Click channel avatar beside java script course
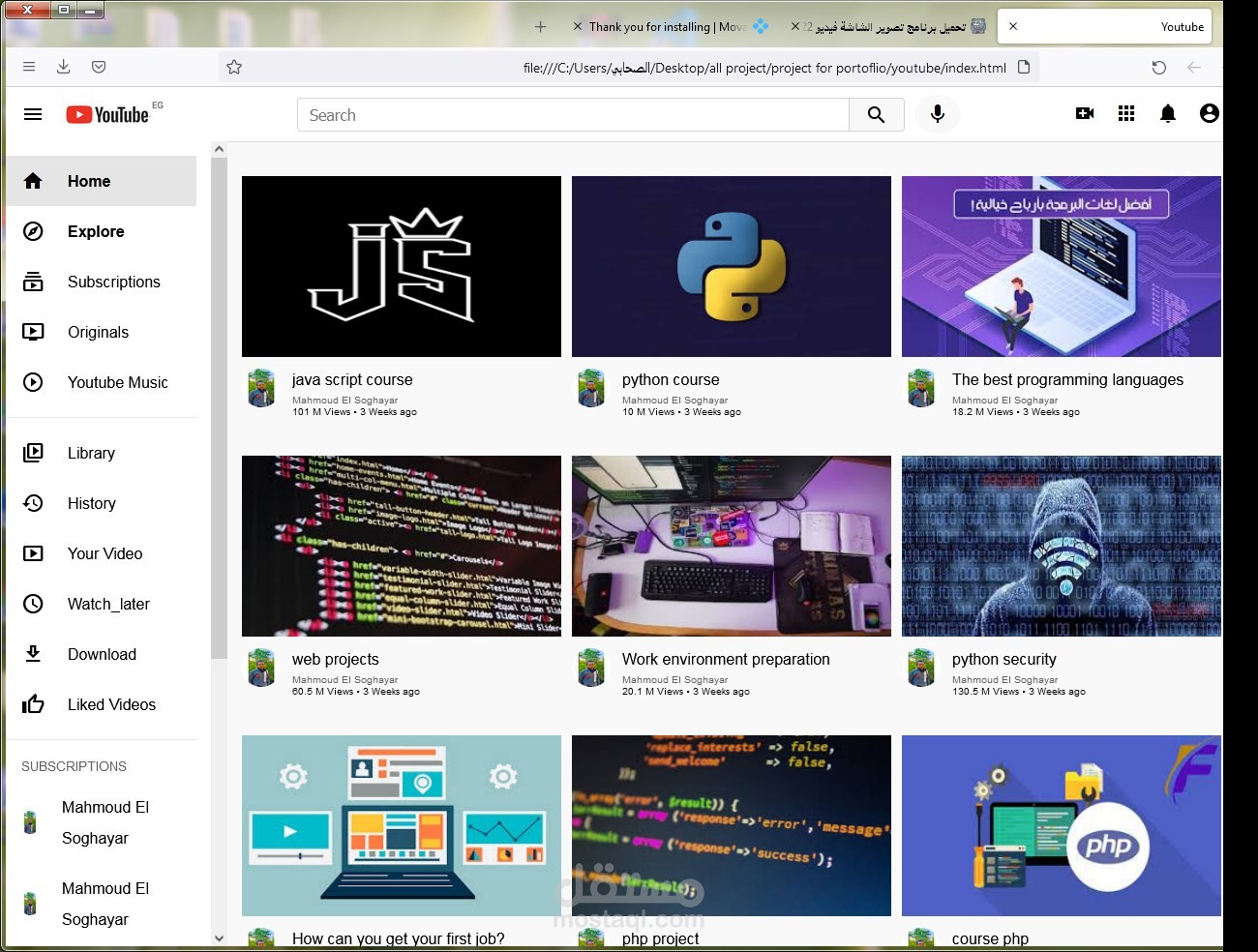Image resolution: width=1258 pixels, height=952 pixels. pos(261,388)
